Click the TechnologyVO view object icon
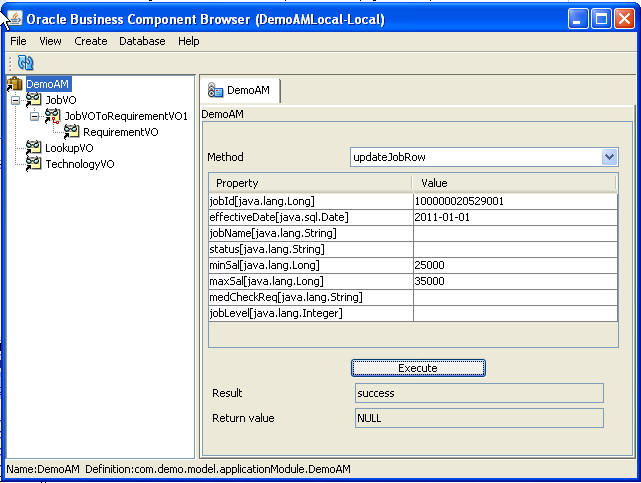641x483 pixels. point(34,163)
